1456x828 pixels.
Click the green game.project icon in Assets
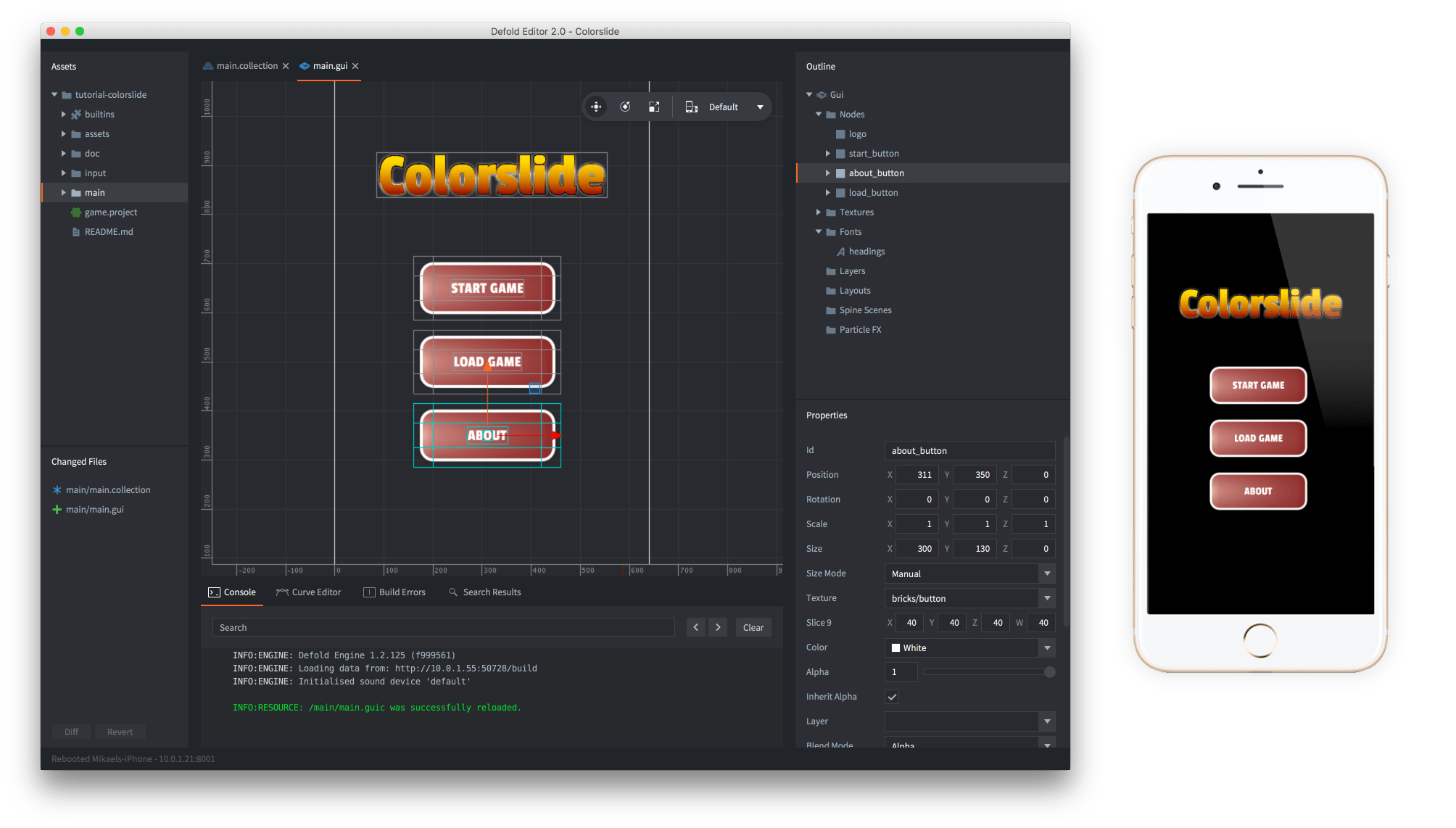[76, 212]
